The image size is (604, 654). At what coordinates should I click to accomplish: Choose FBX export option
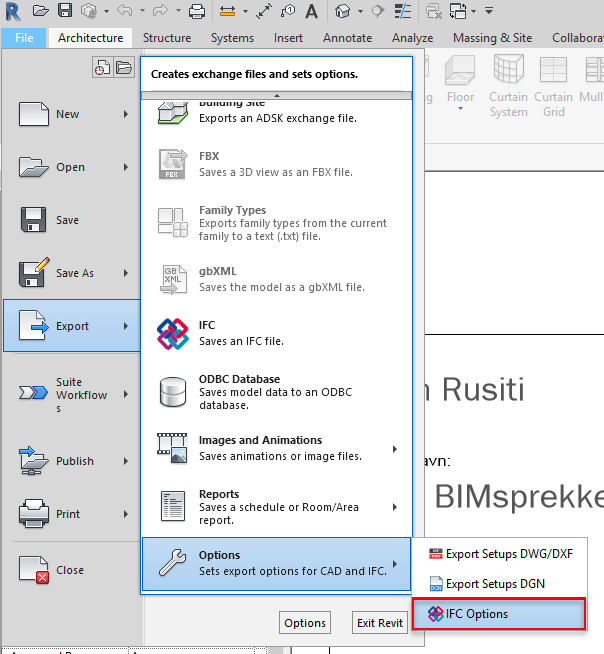(x=277, y=164)
